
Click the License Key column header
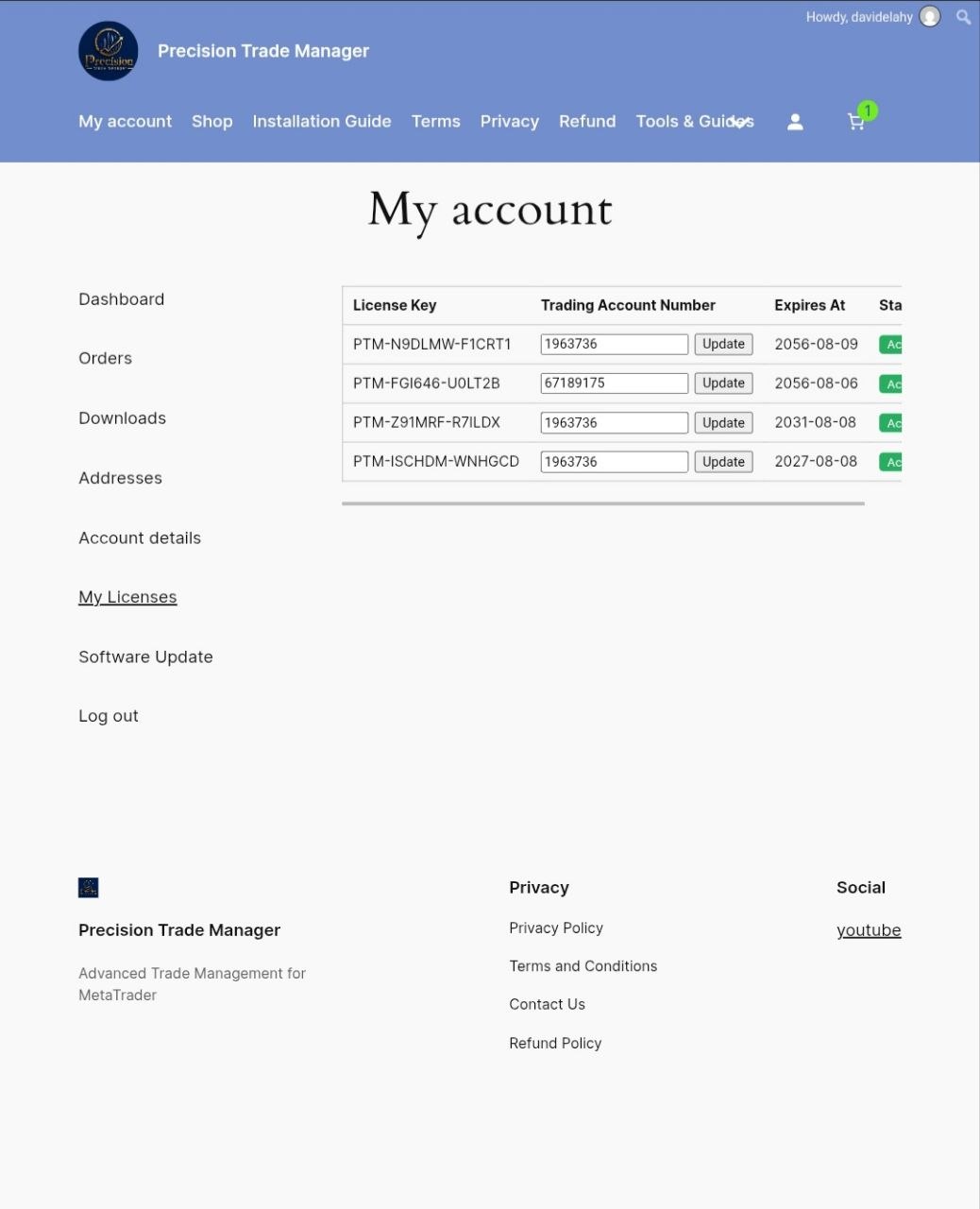(395, 305)
